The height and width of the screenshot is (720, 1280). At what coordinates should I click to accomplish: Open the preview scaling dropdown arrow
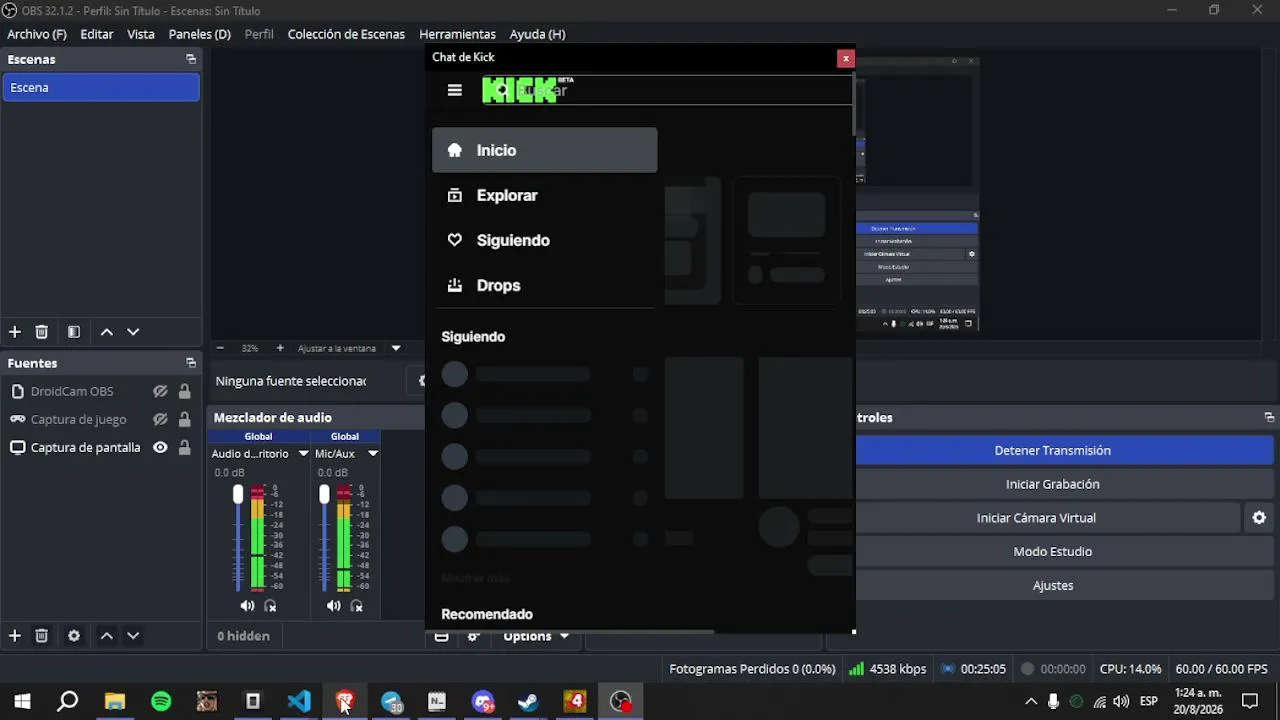[x=396, y=348]
